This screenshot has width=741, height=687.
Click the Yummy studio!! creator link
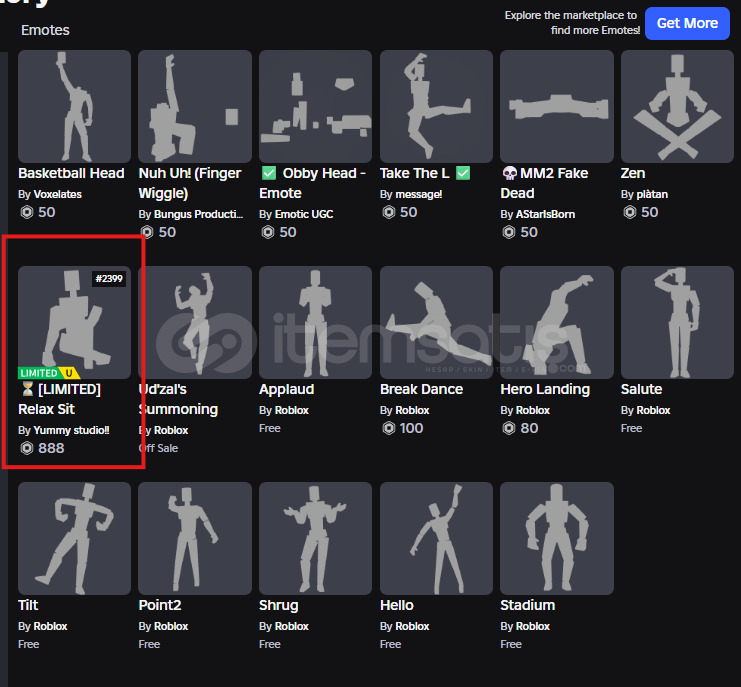(71, 430)
